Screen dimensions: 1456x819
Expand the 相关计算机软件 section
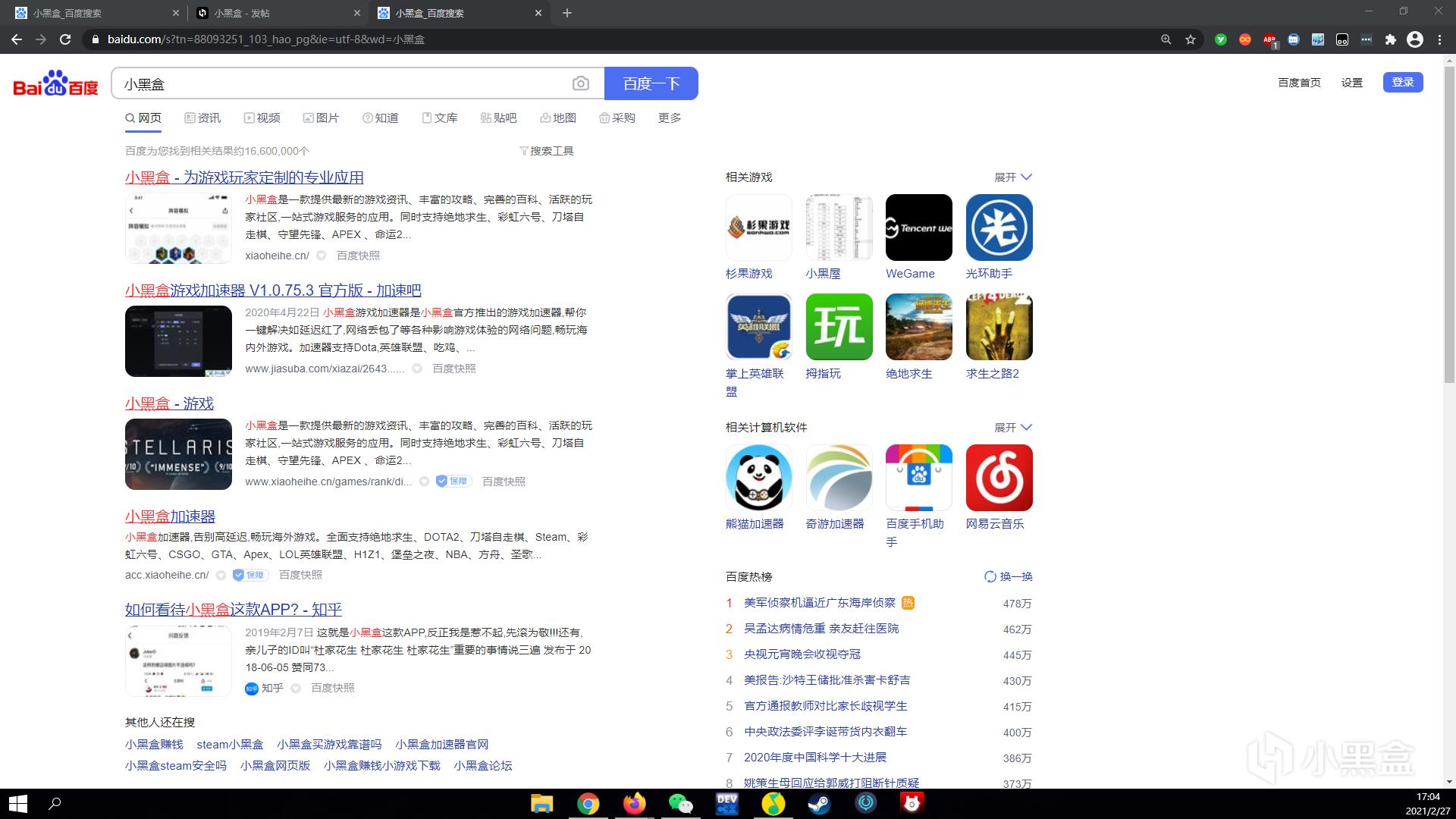click(1014, 427)
